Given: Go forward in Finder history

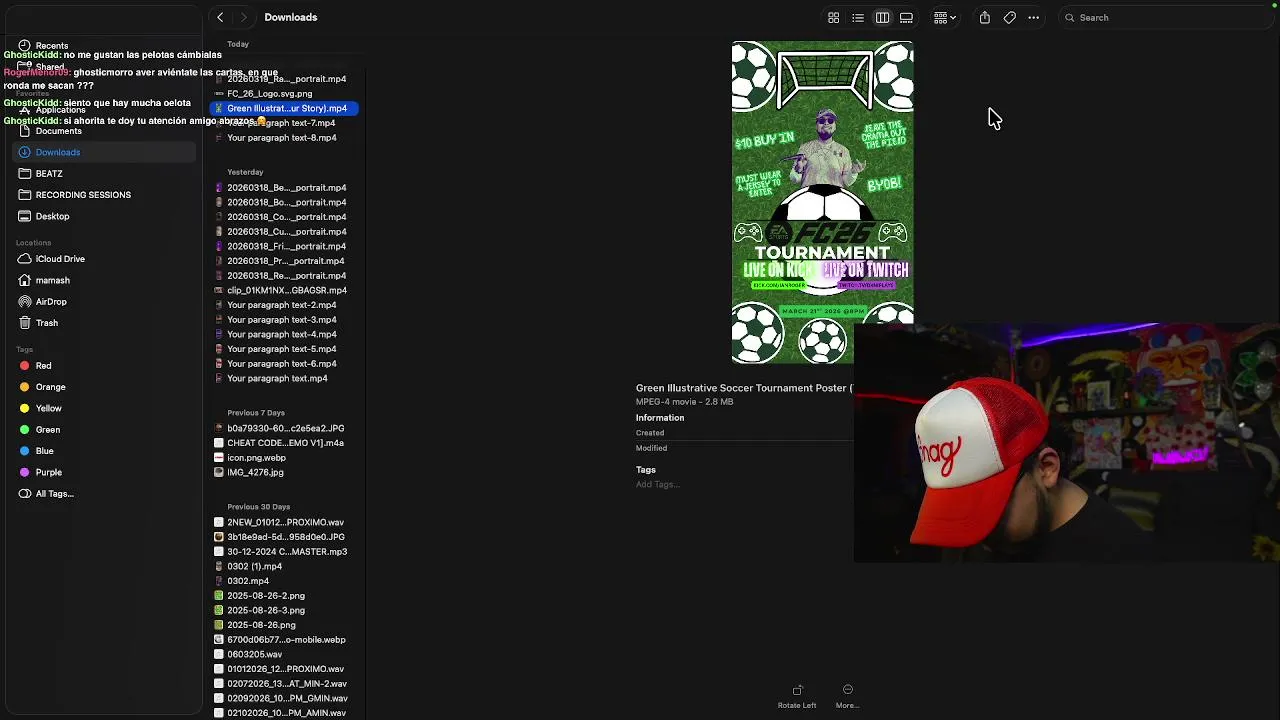Looking at the screenshot, I should [243, 17].
